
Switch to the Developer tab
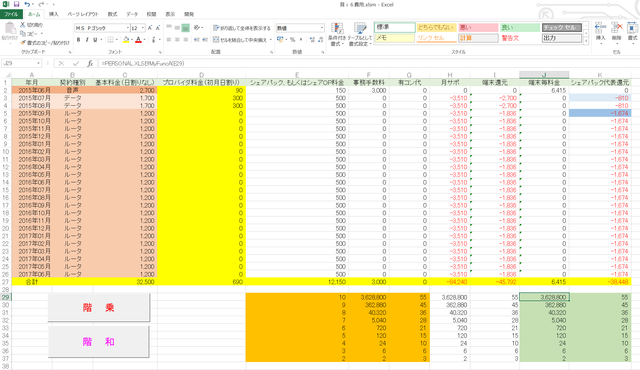189,14
